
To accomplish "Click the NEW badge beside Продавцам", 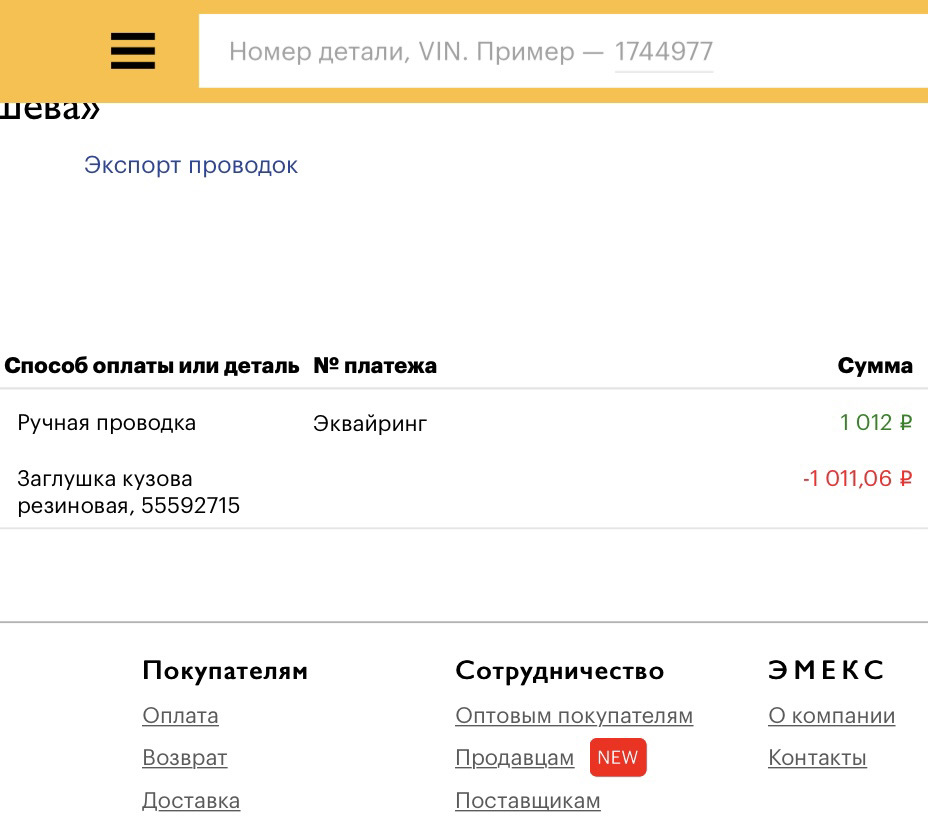I will pos(617,757).
